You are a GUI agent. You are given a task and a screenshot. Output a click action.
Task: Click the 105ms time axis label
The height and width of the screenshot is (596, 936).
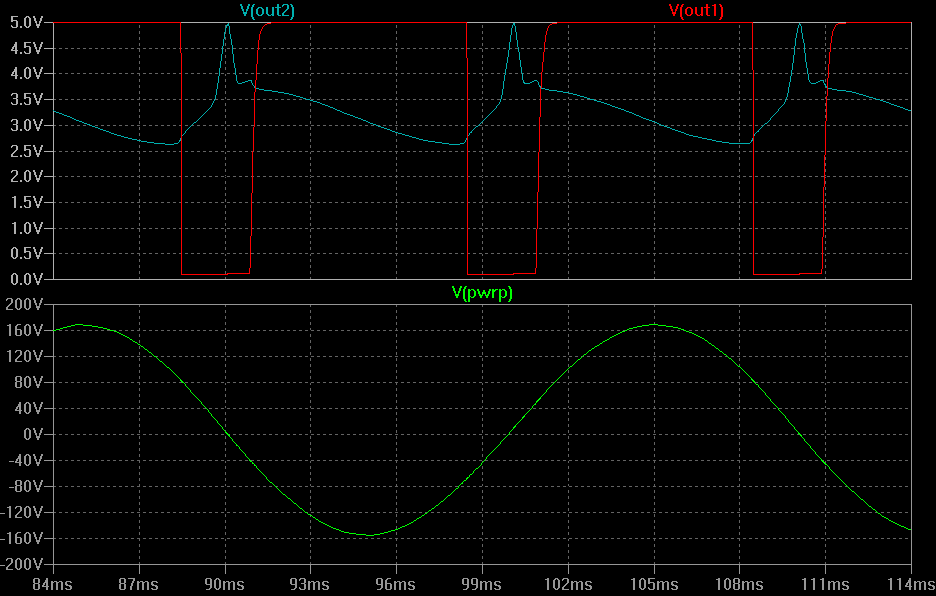tap(654, 584)
